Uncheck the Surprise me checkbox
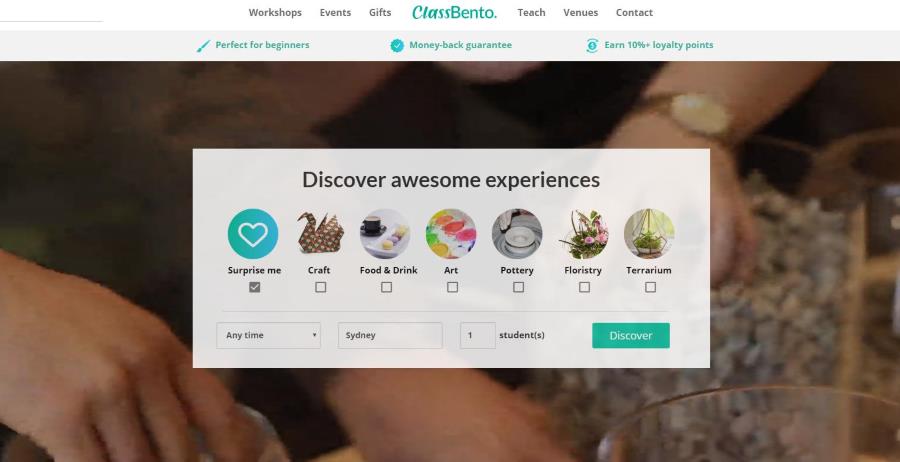The width and height of the screenshot is (900, 462). click(x=255, y=287)
